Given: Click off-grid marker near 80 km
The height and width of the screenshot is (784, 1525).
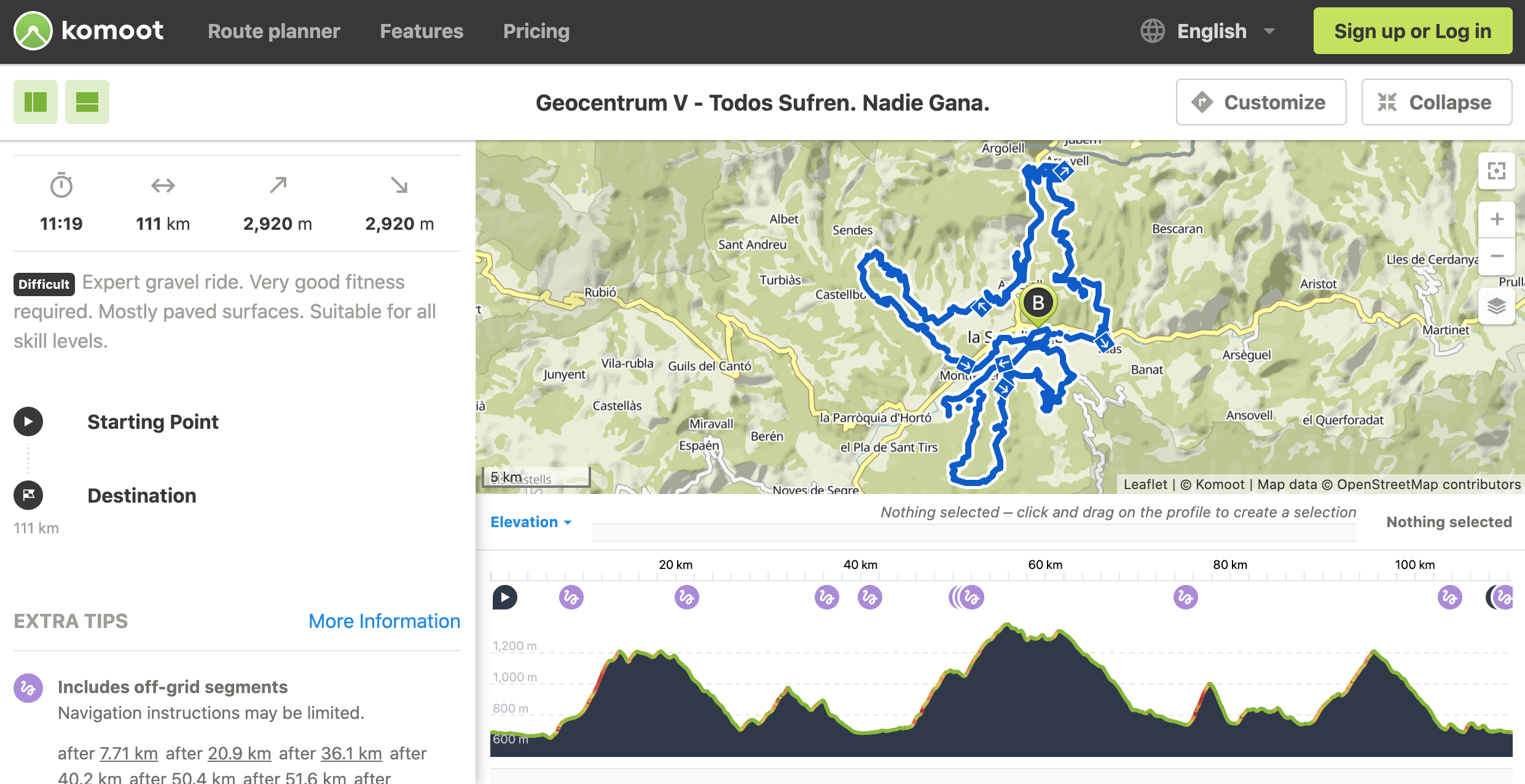Looking at the screenshot, I should coord(1186,597).
